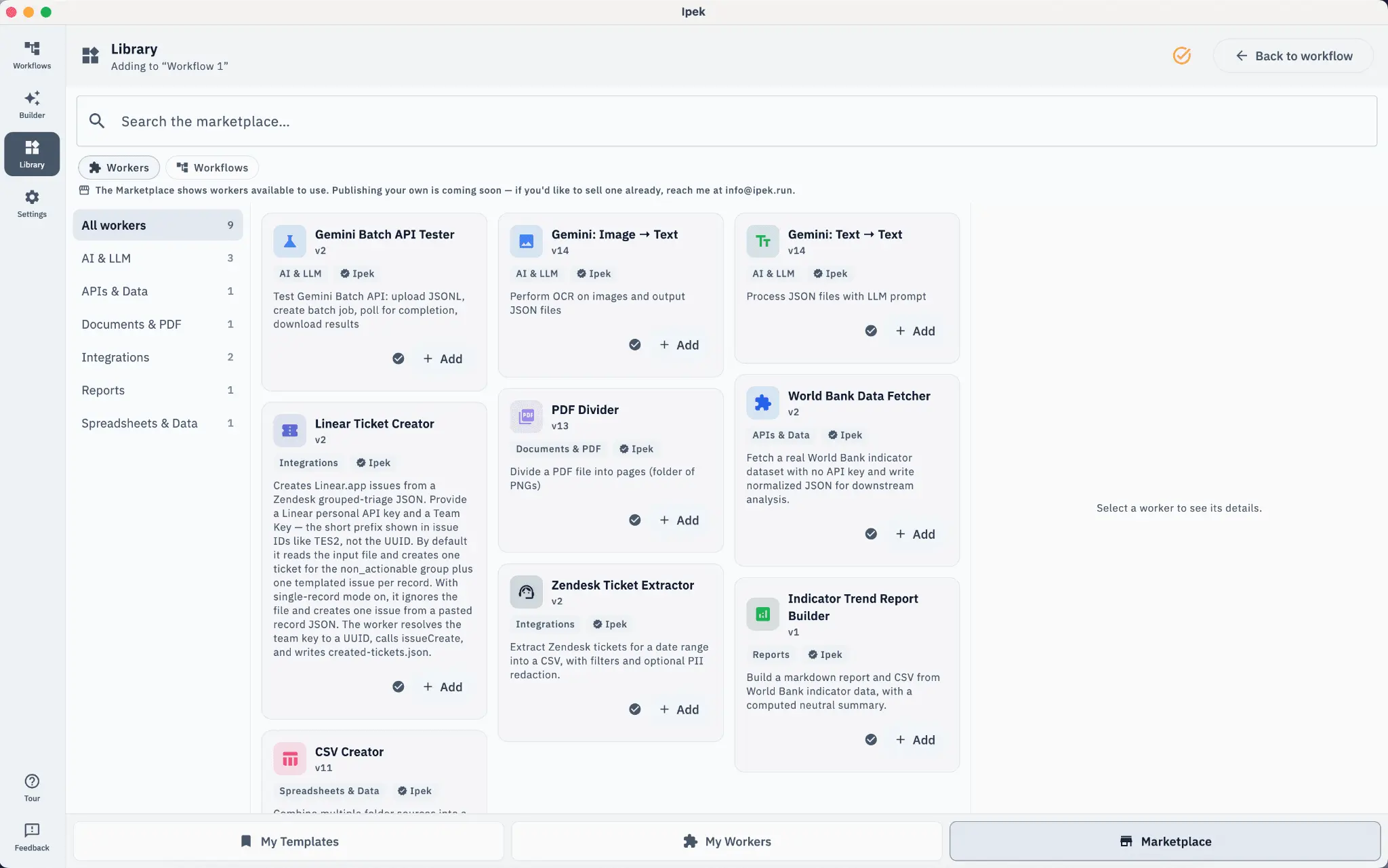Filter by Integrations category

[x=157, y=357]
